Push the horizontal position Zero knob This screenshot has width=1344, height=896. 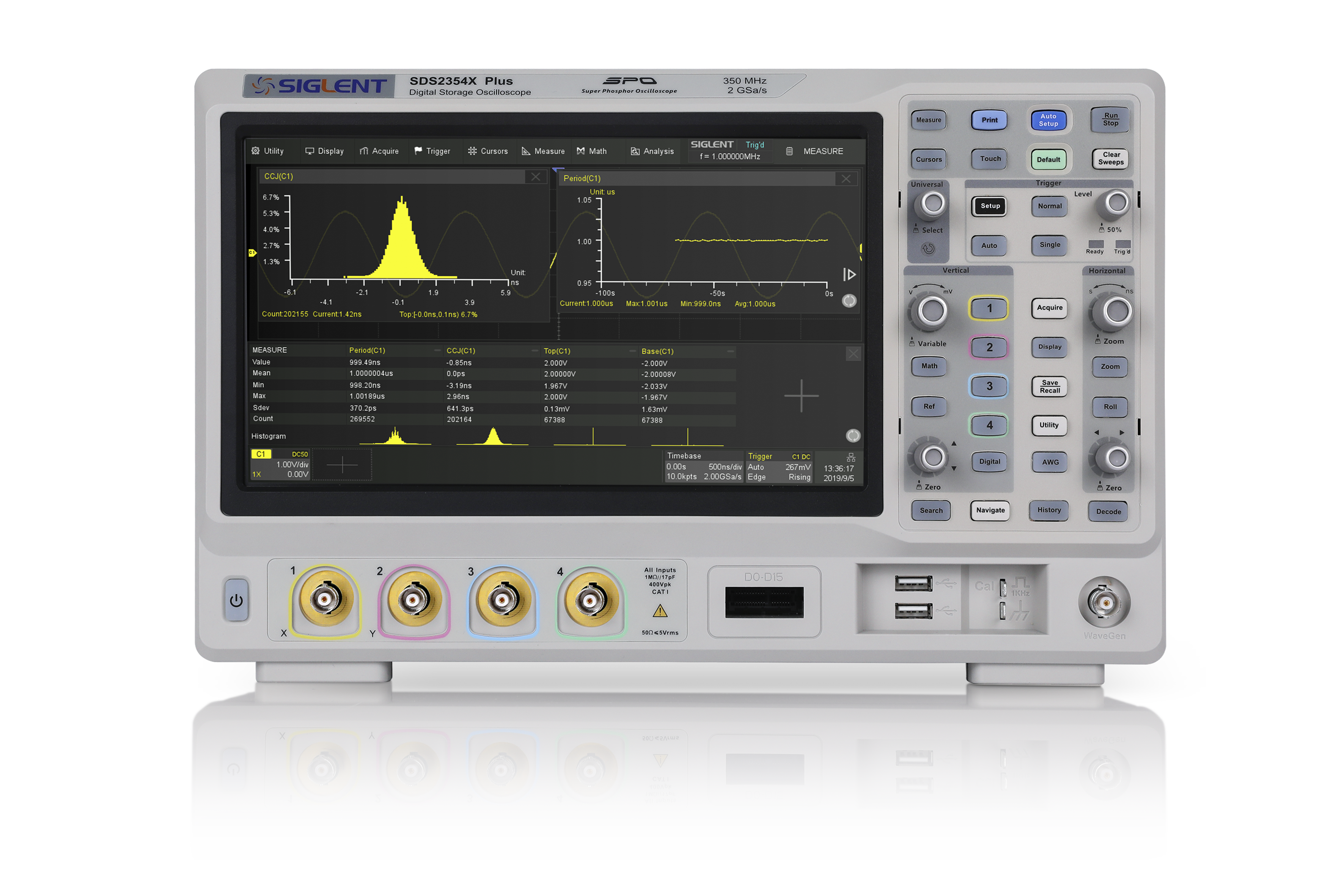(1115, 458)
